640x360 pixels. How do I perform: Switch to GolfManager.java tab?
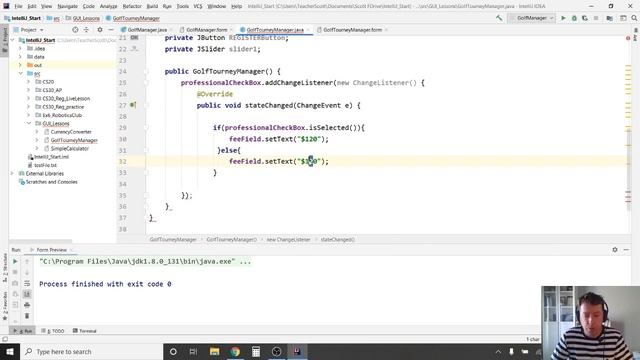click(147, 30)
